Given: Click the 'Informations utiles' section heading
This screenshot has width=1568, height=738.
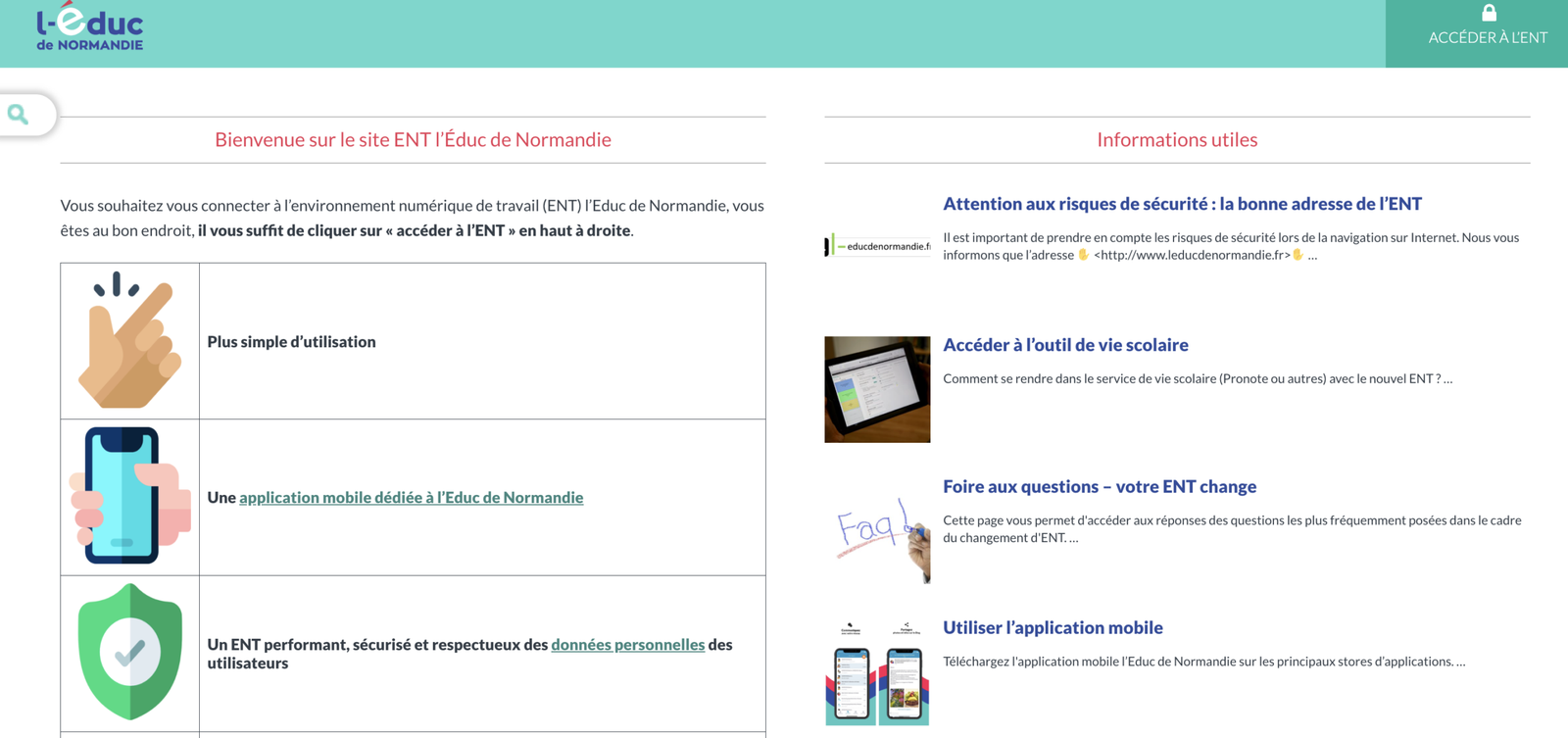Looking at the screenshot, I should pos(1177,139).
